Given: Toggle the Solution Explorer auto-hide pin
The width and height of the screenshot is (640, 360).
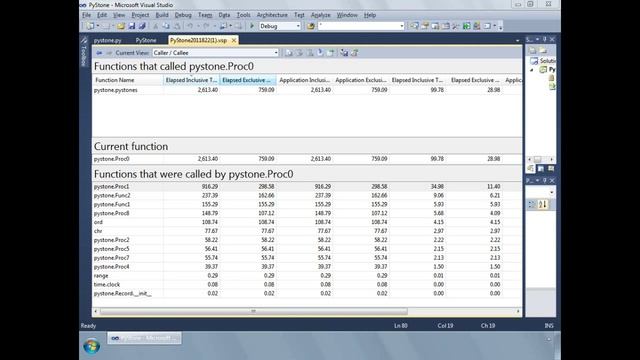Looking at the screenshot, I should [x=544, y=39].
